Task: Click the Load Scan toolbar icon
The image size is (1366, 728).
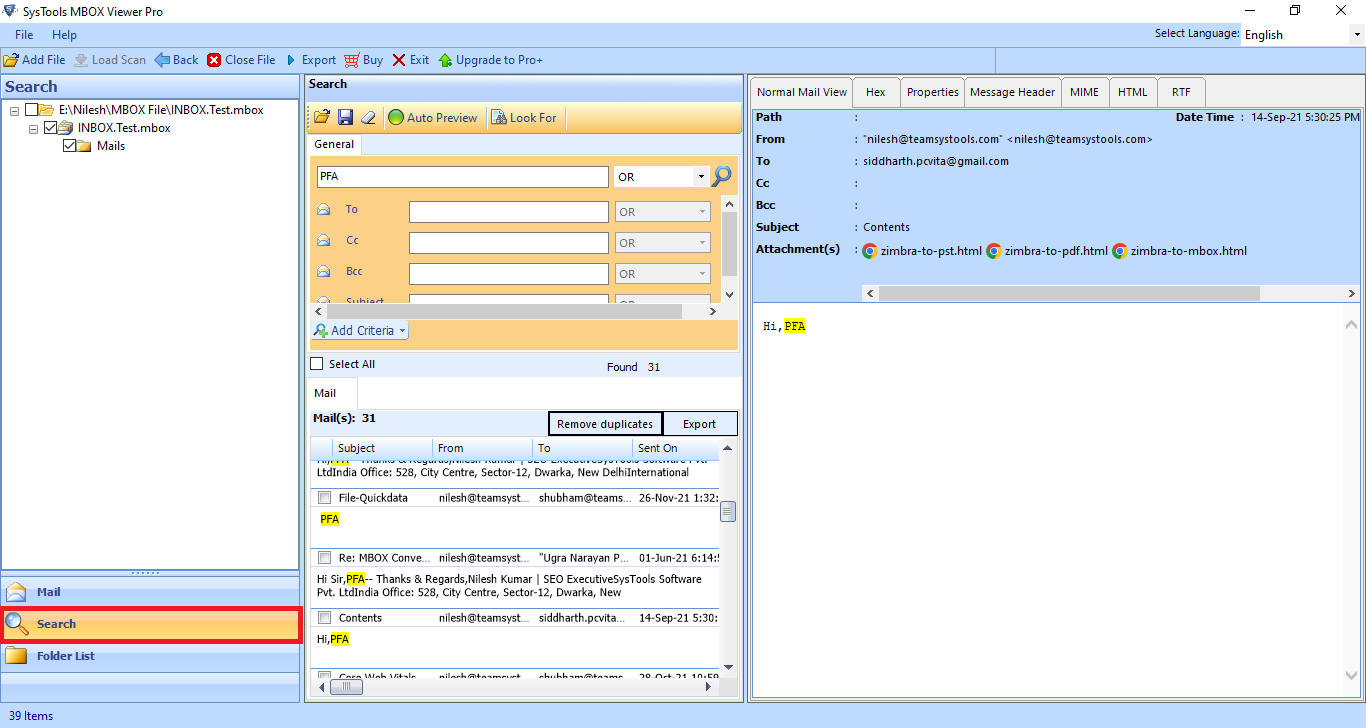Action: [x=81, y=60]
